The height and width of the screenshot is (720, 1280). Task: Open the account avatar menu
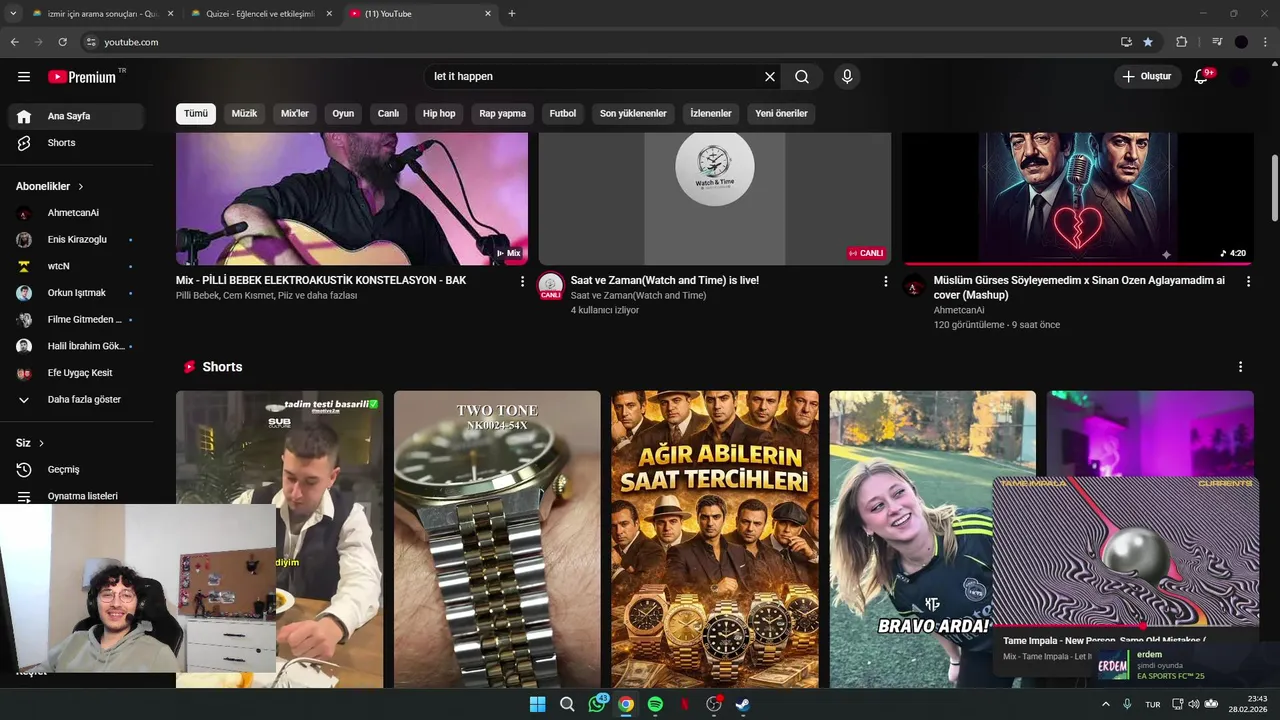pos(1240,77)
